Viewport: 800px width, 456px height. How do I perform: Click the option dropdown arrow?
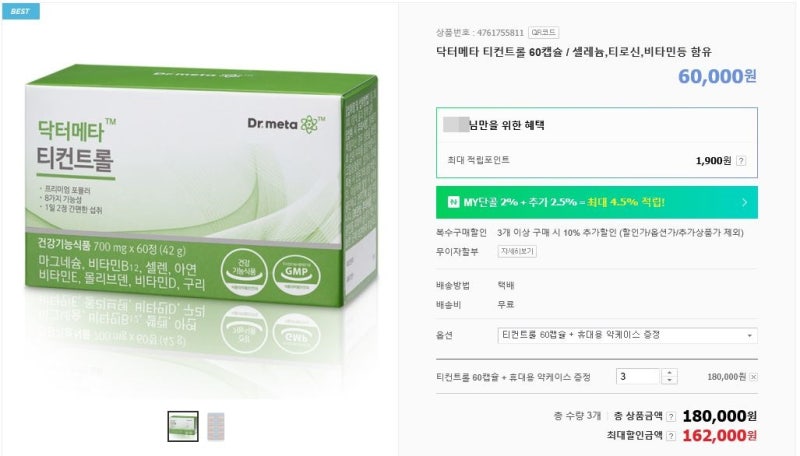tap(749, 336)
